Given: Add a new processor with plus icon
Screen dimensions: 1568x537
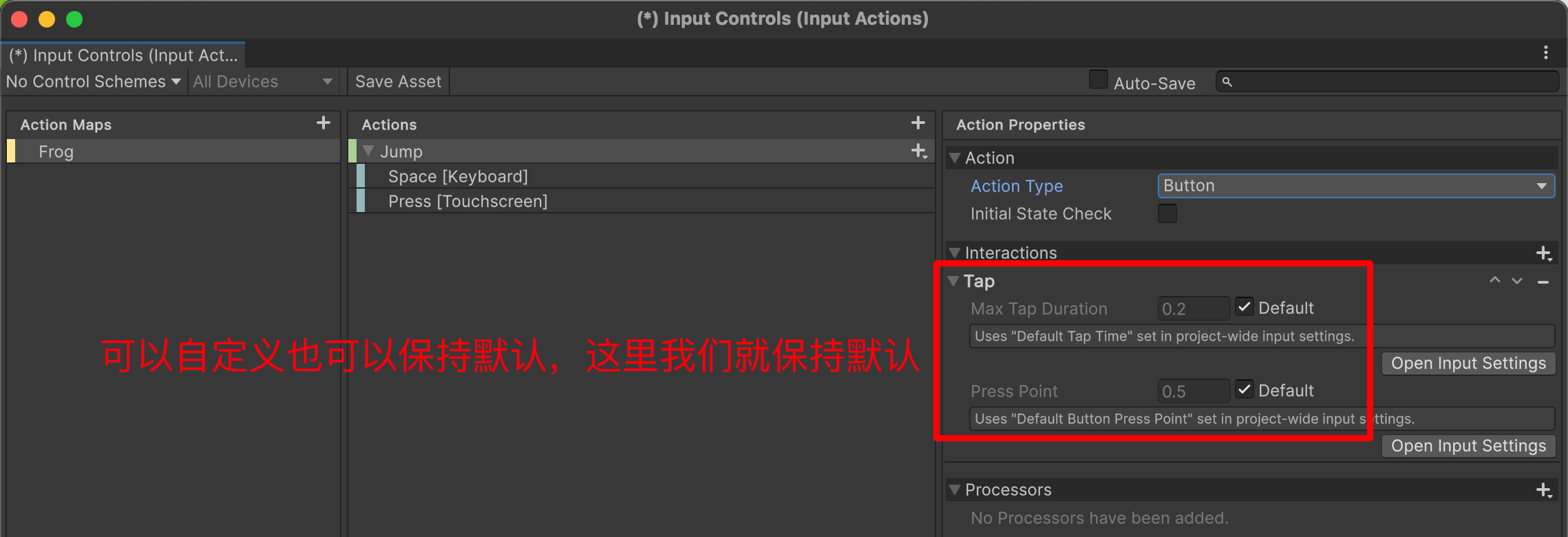Looking at the screenshot, I should pos(1544,490).
